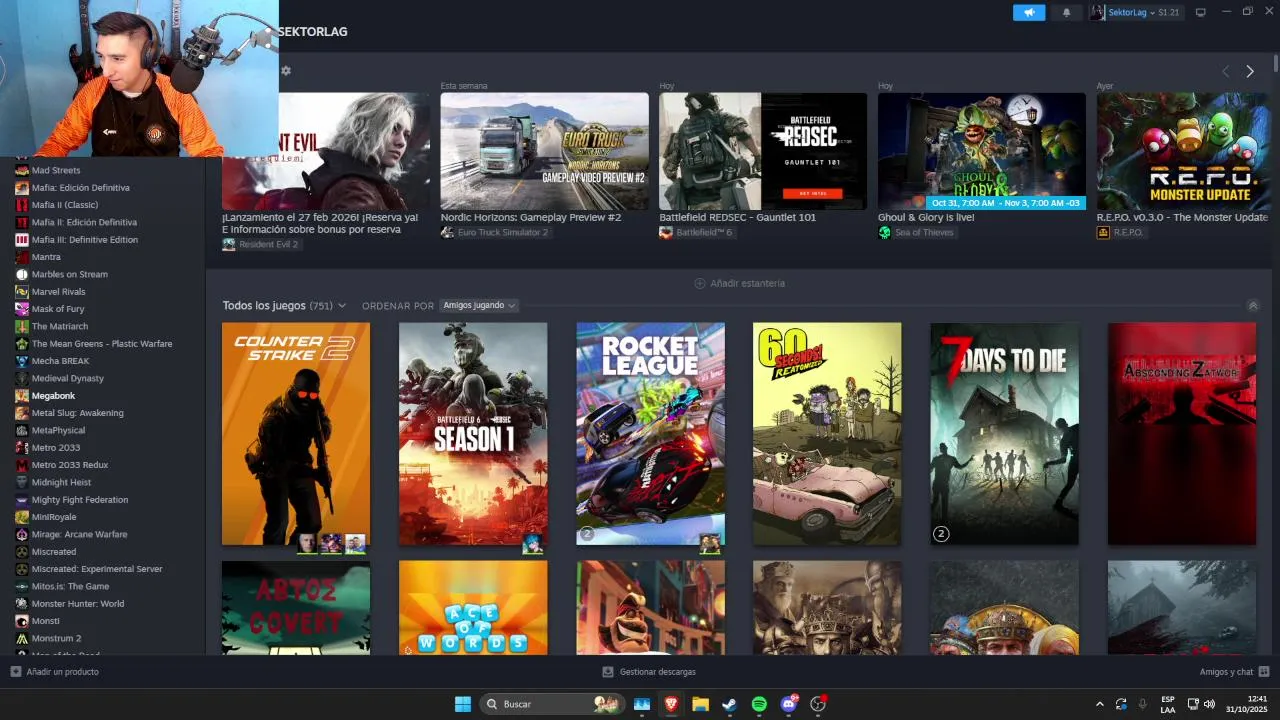Open the Amigos jugando sort dropdown

tap(479, 305)
